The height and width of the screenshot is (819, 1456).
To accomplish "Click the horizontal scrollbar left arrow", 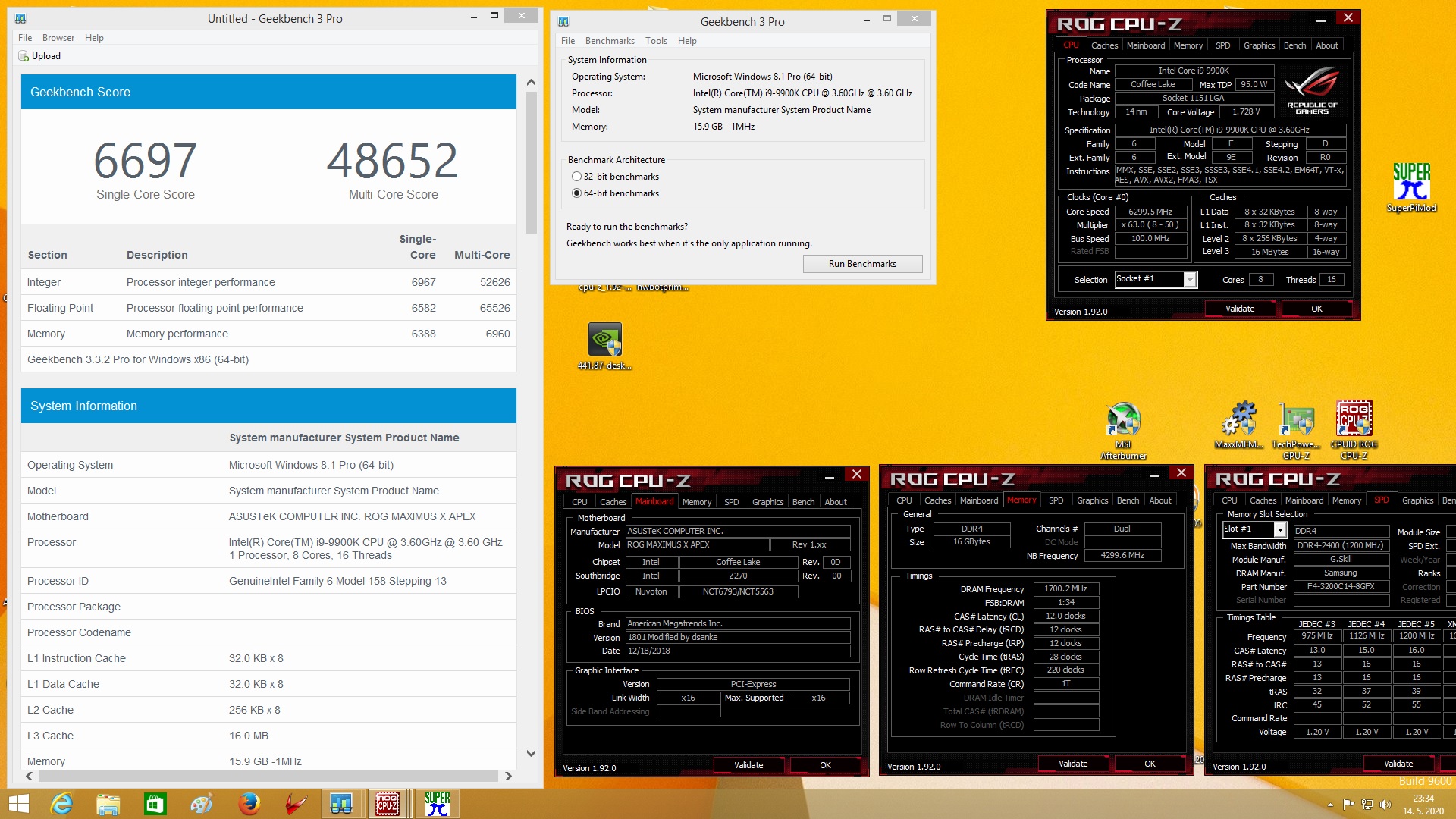I will click(x=29, y=776).
